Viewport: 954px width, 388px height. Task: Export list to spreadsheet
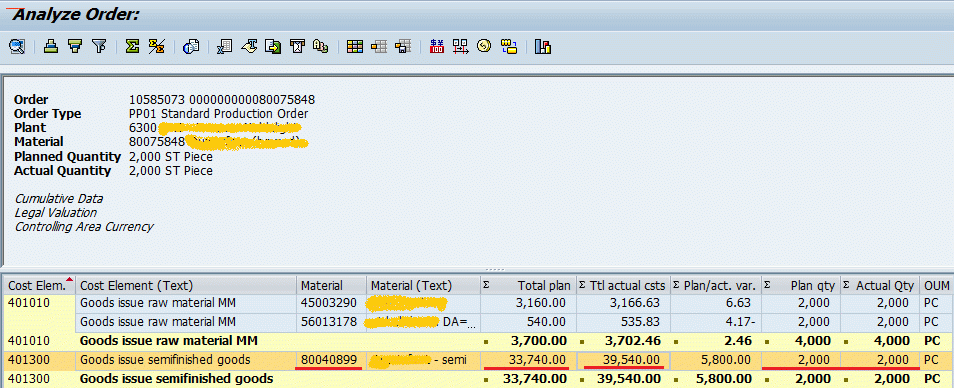coord(225,46)
